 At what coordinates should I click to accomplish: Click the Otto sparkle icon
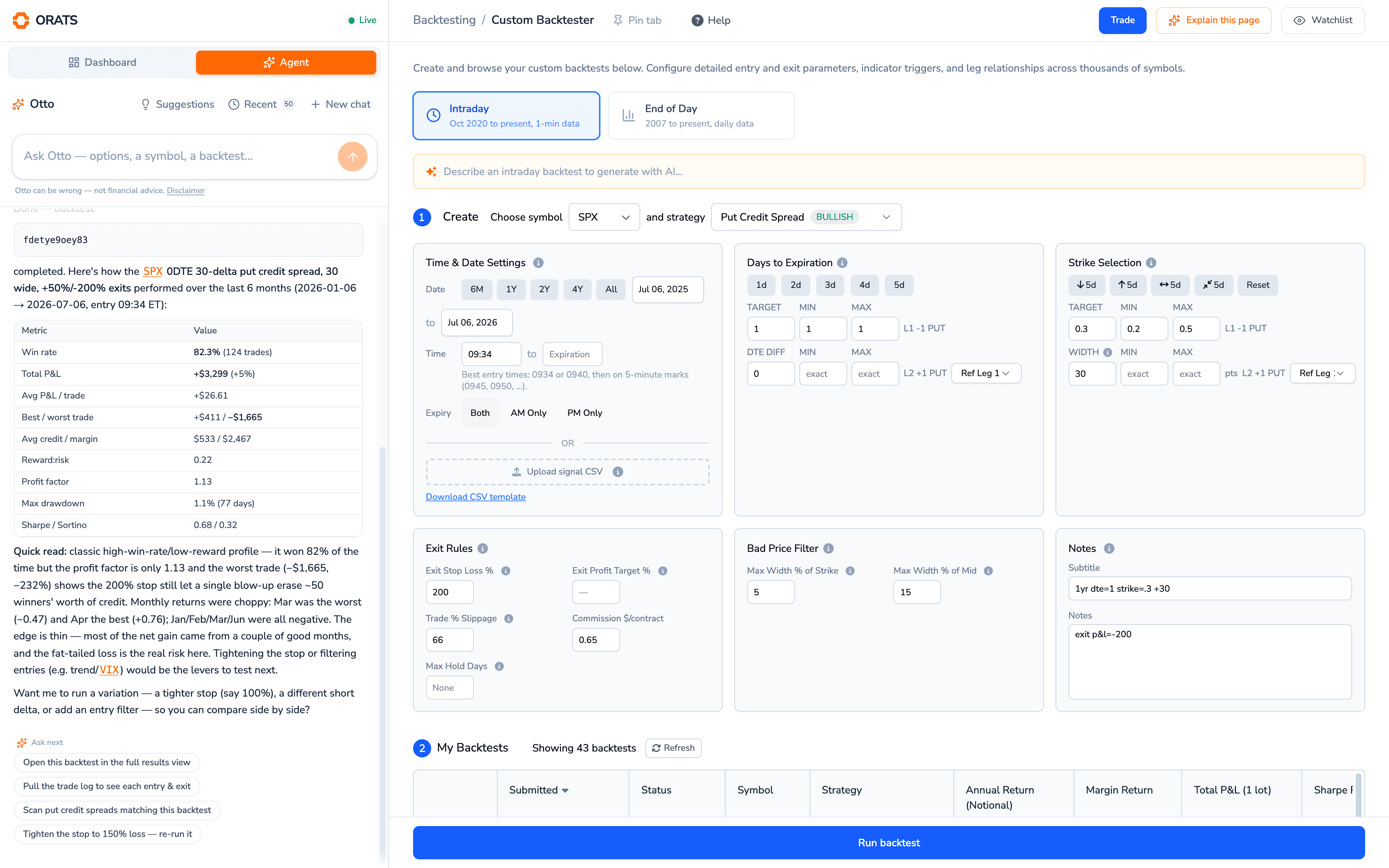click(x=18, y=104)
